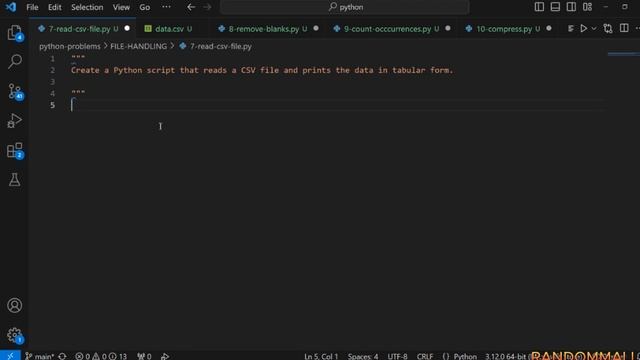Viewport: 640px width, 360px height.
Task: Click the main branch indicator in status bar
Action: pyautogui.click(x=40, y=356)
